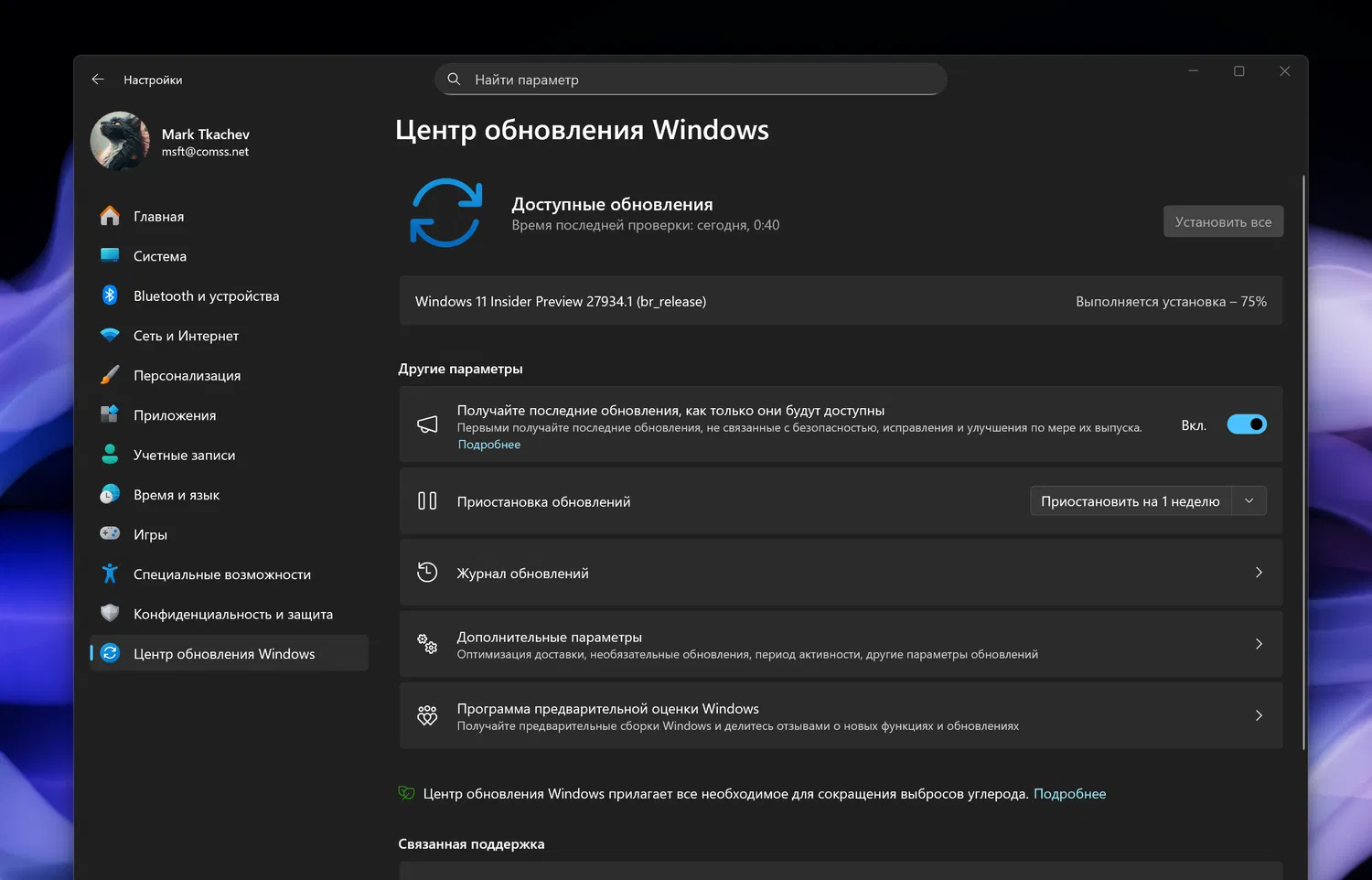Viewport: 1372px width, 880px height.
Task: Open Персонализация via its brush icon
Action: coord(110,375)
